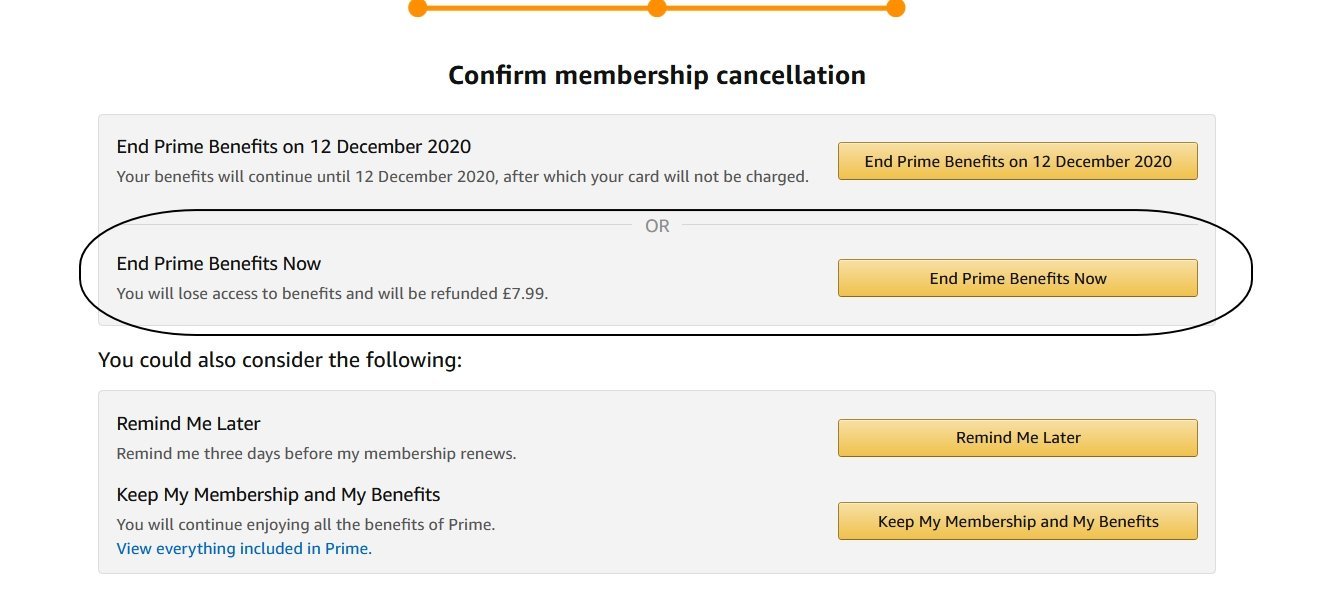Viewport: 1325px width, 614px height.
Task: Click the End Prime Benefits Now heading on left
Action: (219, 264)
